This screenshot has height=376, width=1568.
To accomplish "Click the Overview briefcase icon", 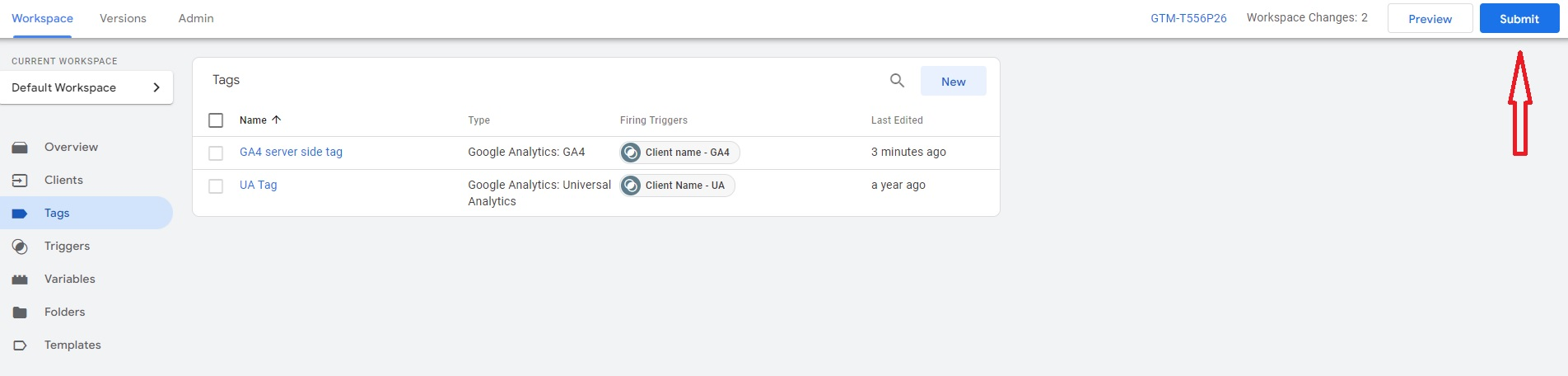I will (20, 148).
